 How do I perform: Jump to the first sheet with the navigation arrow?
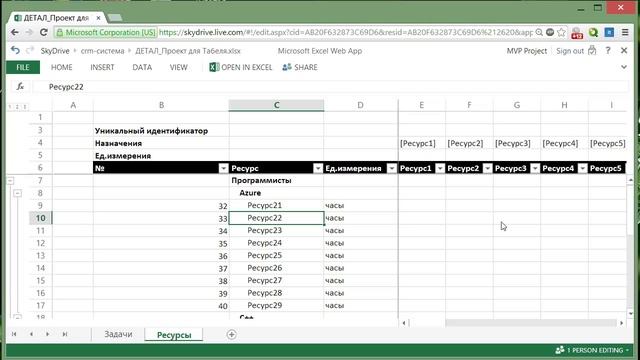pyautogui.click(x=14, y=334)
